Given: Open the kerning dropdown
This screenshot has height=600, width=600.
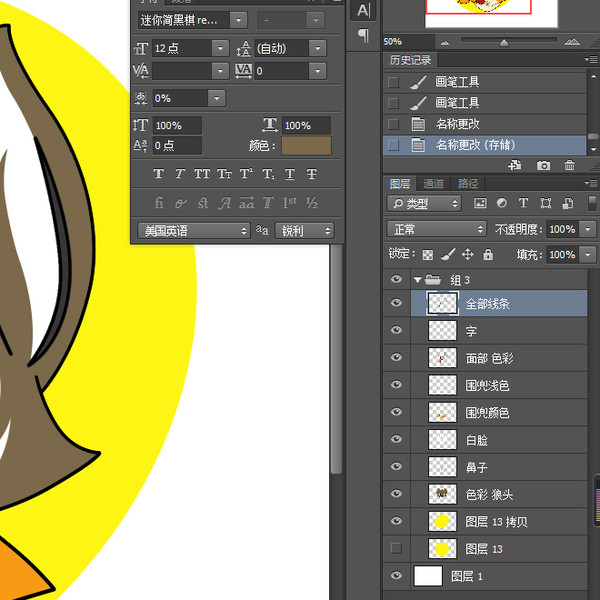Looking at the screenshot, I should click(220, 71).
